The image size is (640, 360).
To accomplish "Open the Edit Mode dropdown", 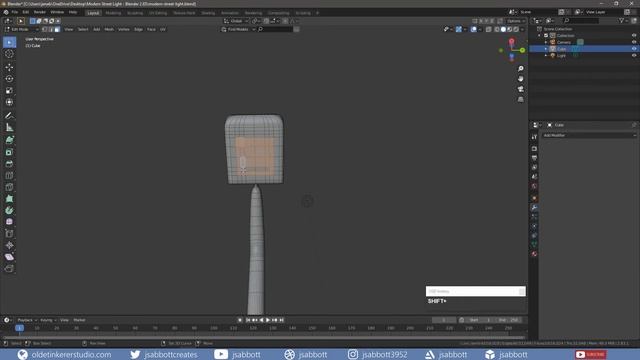I will (x=22, y=29).
